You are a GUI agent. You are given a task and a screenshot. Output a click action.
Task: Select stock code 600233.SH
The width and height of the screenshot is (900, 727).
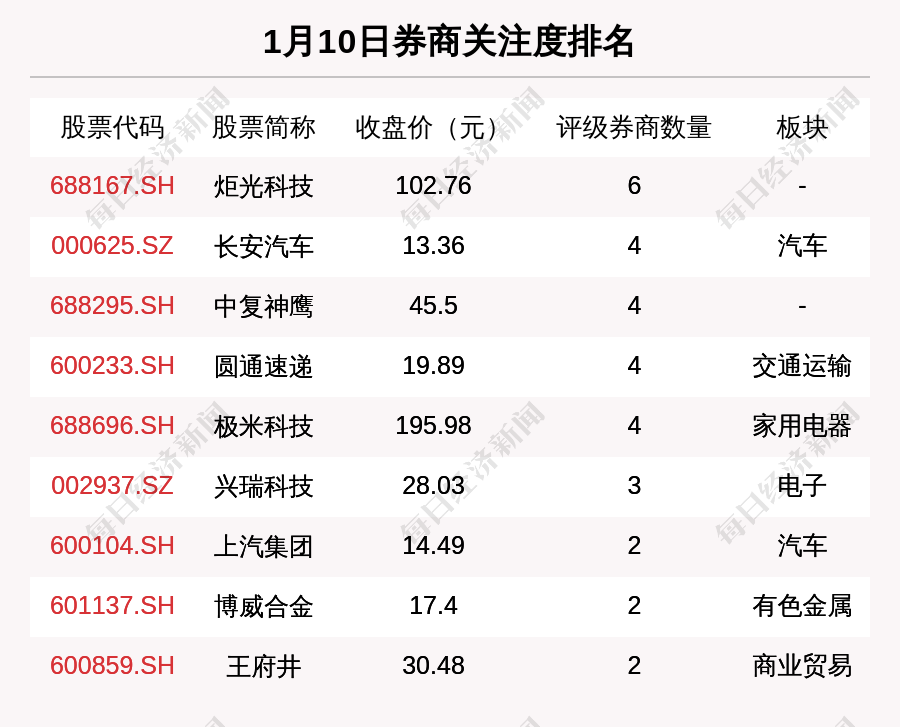(112, 366)
